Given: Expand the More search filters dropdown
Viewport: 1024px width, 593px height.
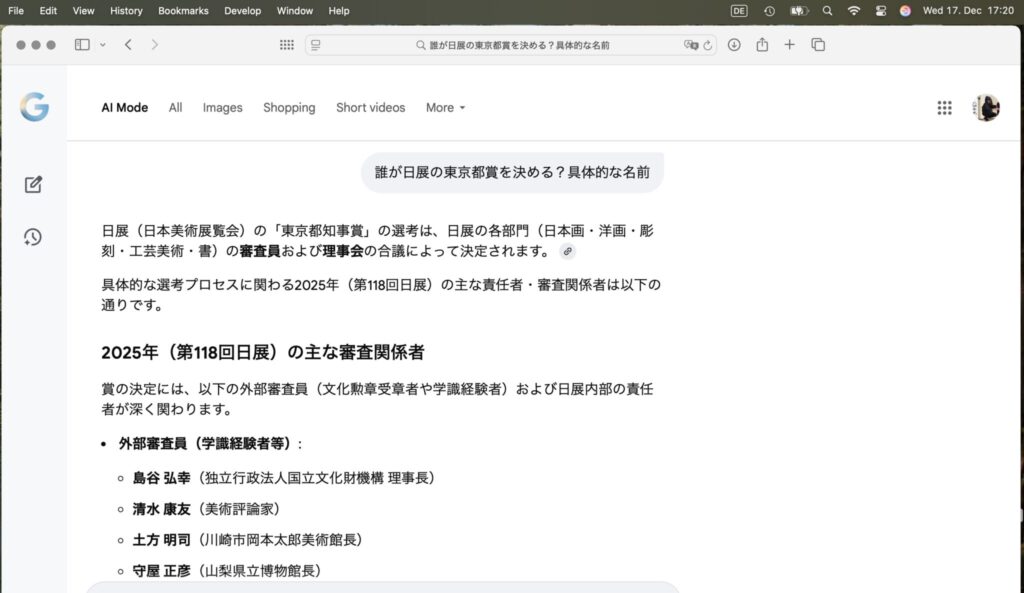Looking at the screenshot, I should point(445,108).
